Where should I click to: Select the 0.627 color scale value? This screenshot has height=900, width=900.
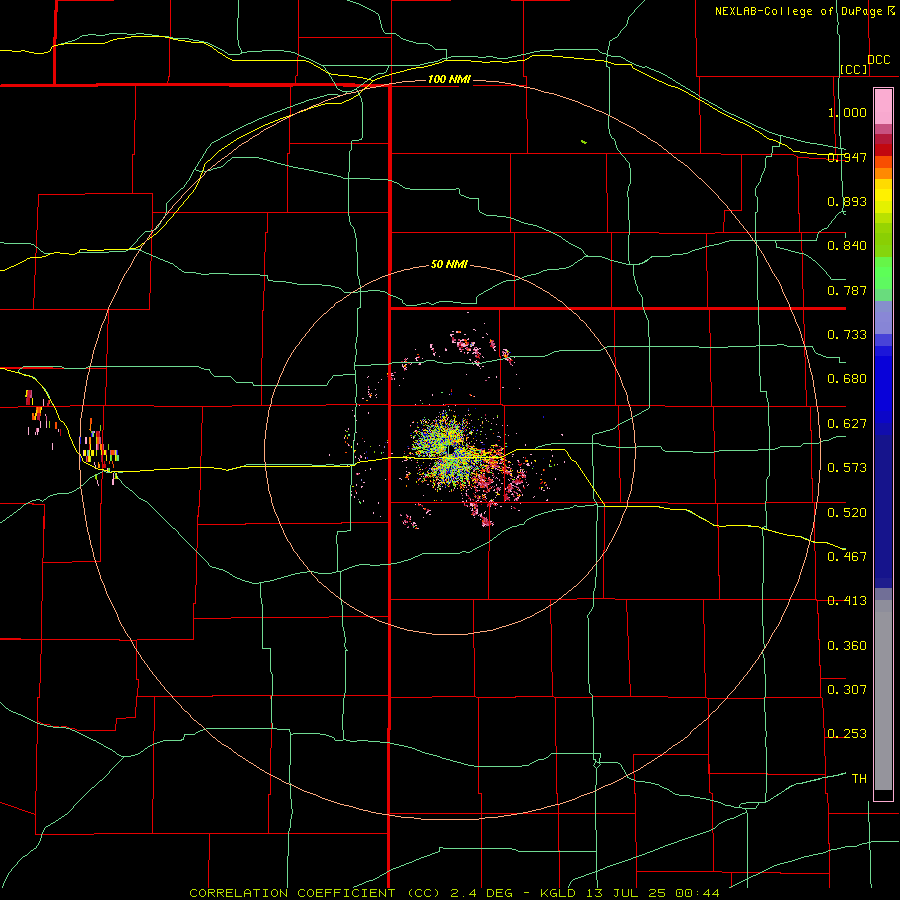(847, 423)
